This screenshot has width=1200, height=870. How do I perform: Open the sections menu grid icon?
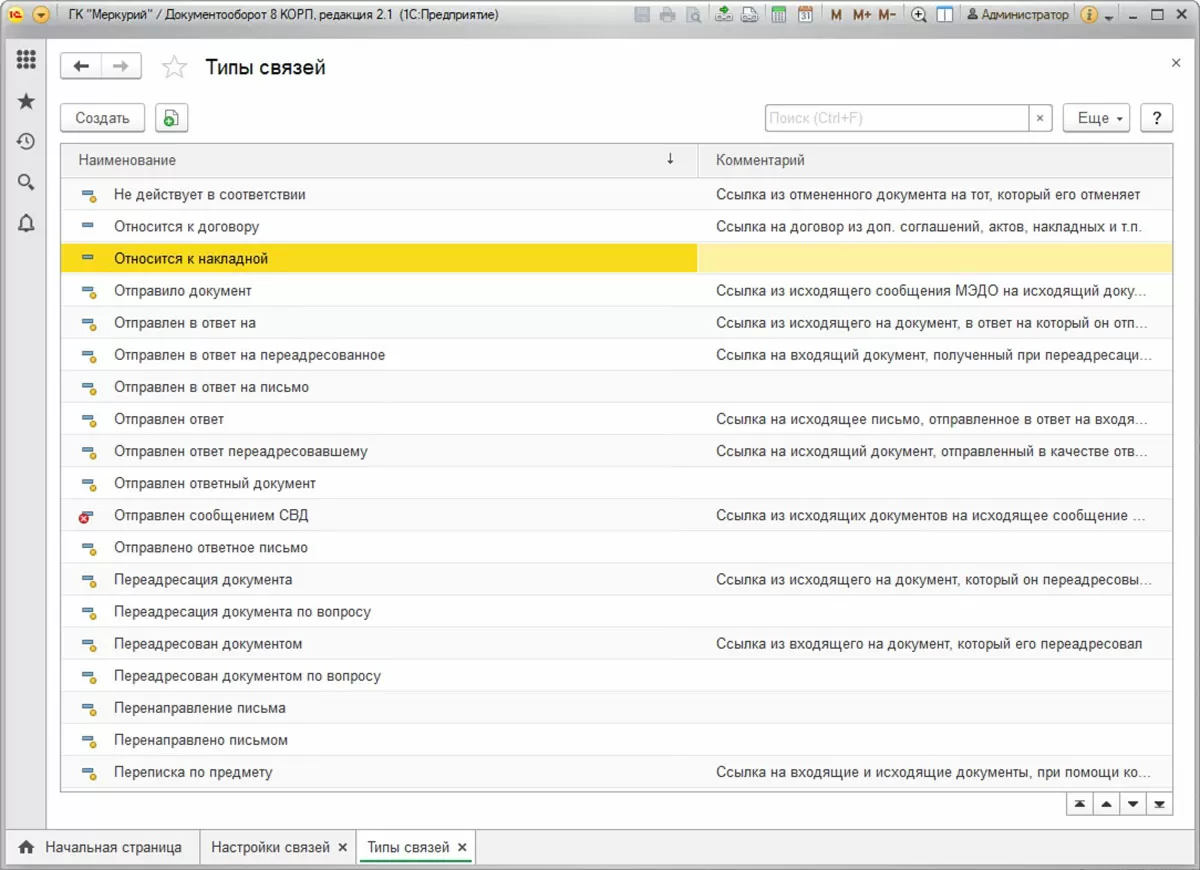coord(26,60)
